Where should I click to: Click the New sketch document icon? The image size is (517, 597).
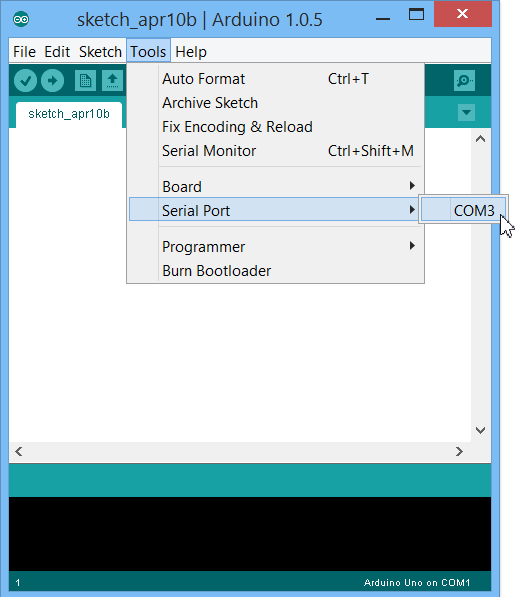85,80
